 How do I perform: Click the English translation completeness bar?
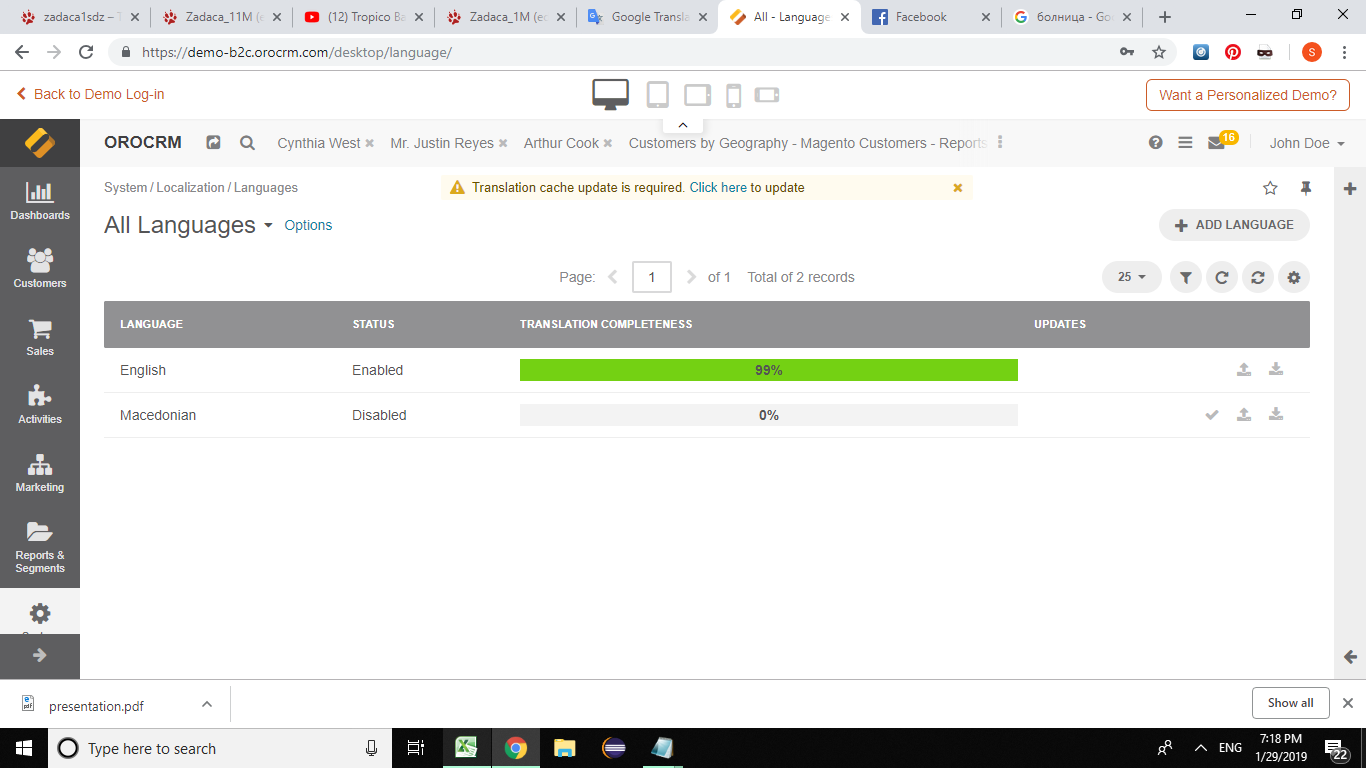pos(768,370)
